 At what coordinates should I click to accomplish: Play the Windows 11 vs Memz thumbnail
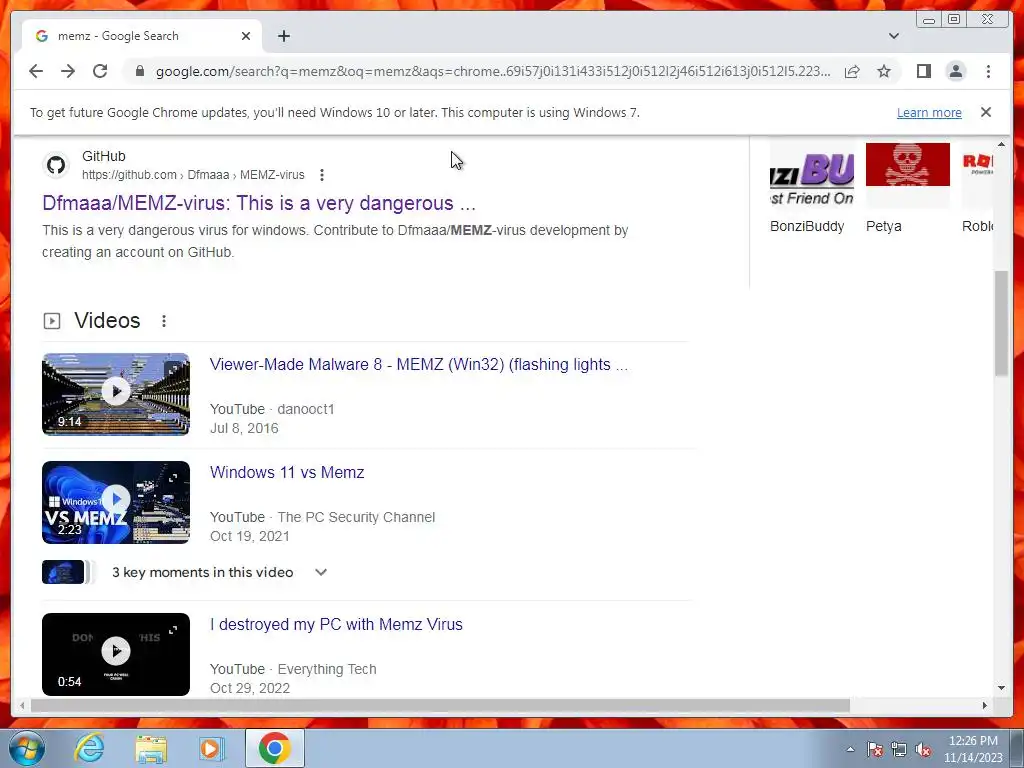116,502
